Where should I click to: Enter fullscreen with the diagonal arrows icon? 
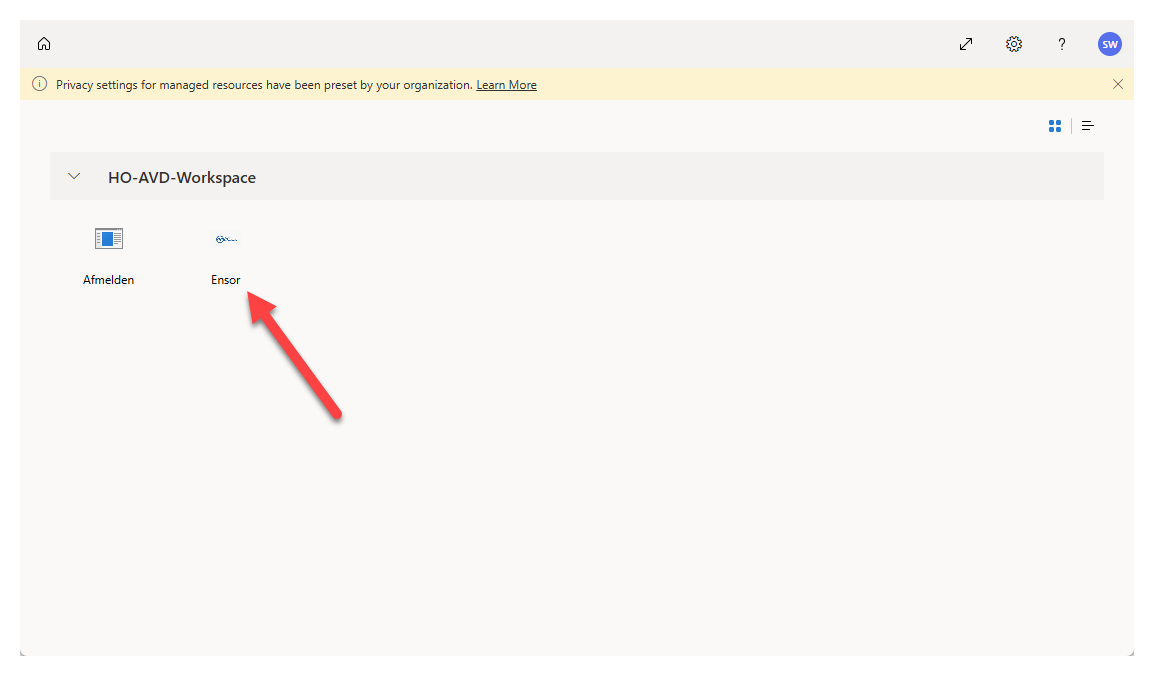pos(966,44)
